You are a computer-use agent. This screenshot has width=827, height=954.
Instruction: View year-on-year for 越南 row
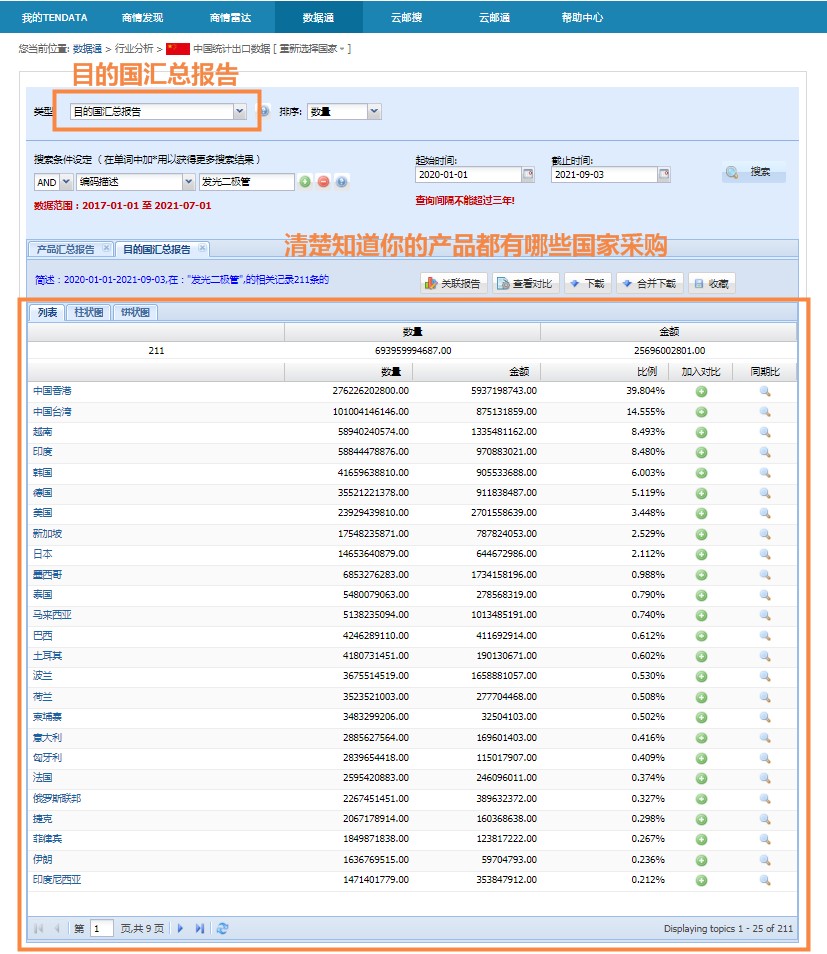click(765, 433)
